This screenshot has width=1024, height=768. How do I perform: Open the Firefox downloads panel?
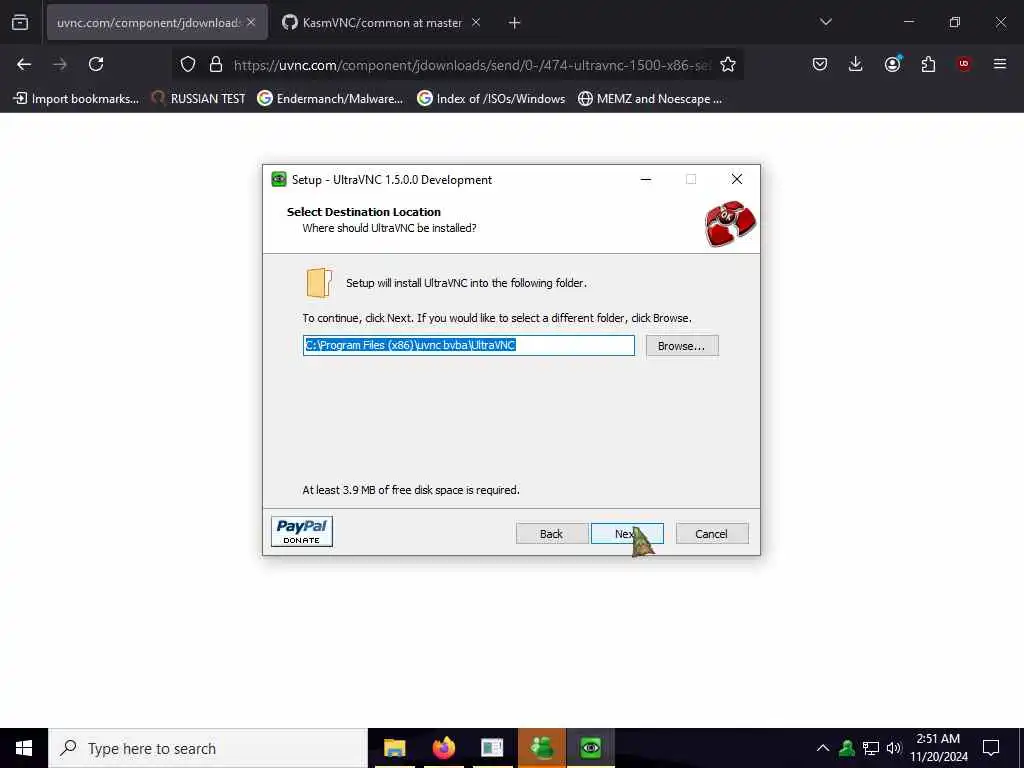[856, 64]
